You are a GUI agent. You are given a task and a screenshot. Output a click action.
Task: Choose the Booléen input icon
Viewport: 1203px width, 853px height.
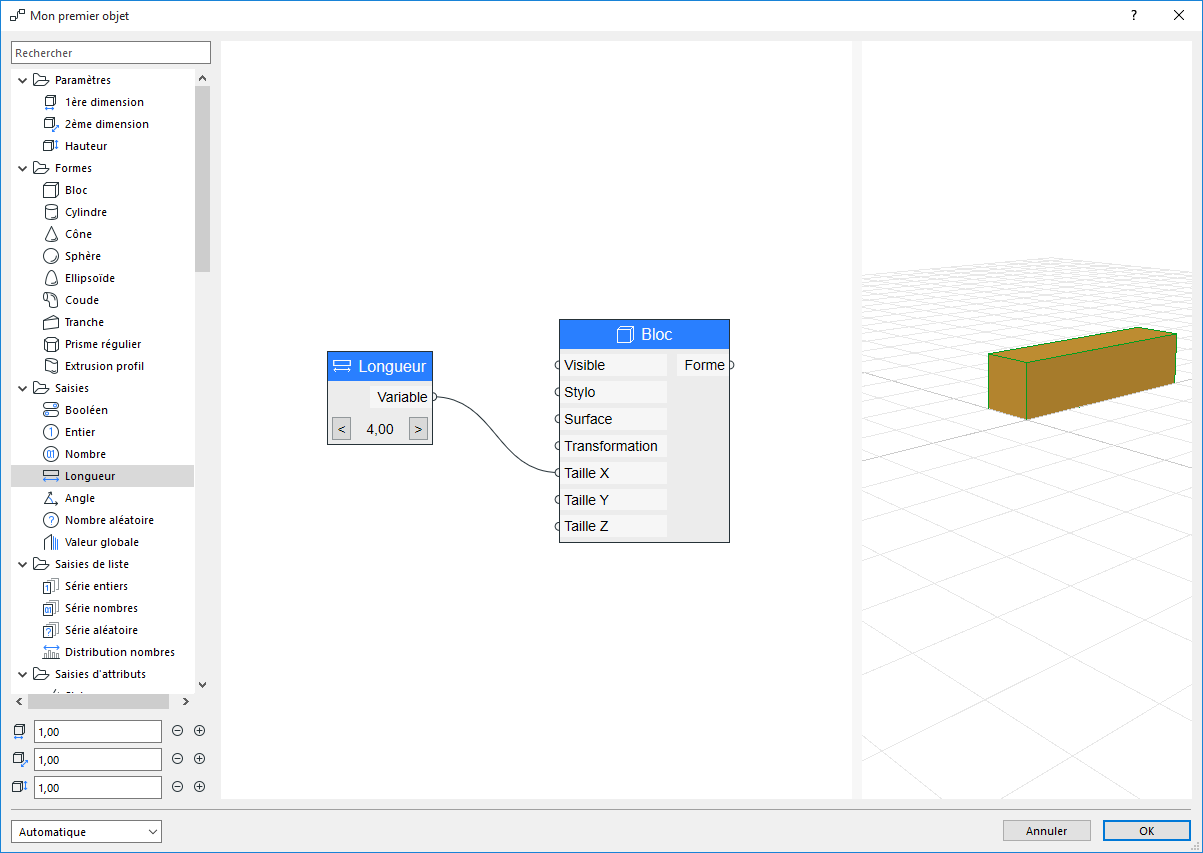[51, 410]
